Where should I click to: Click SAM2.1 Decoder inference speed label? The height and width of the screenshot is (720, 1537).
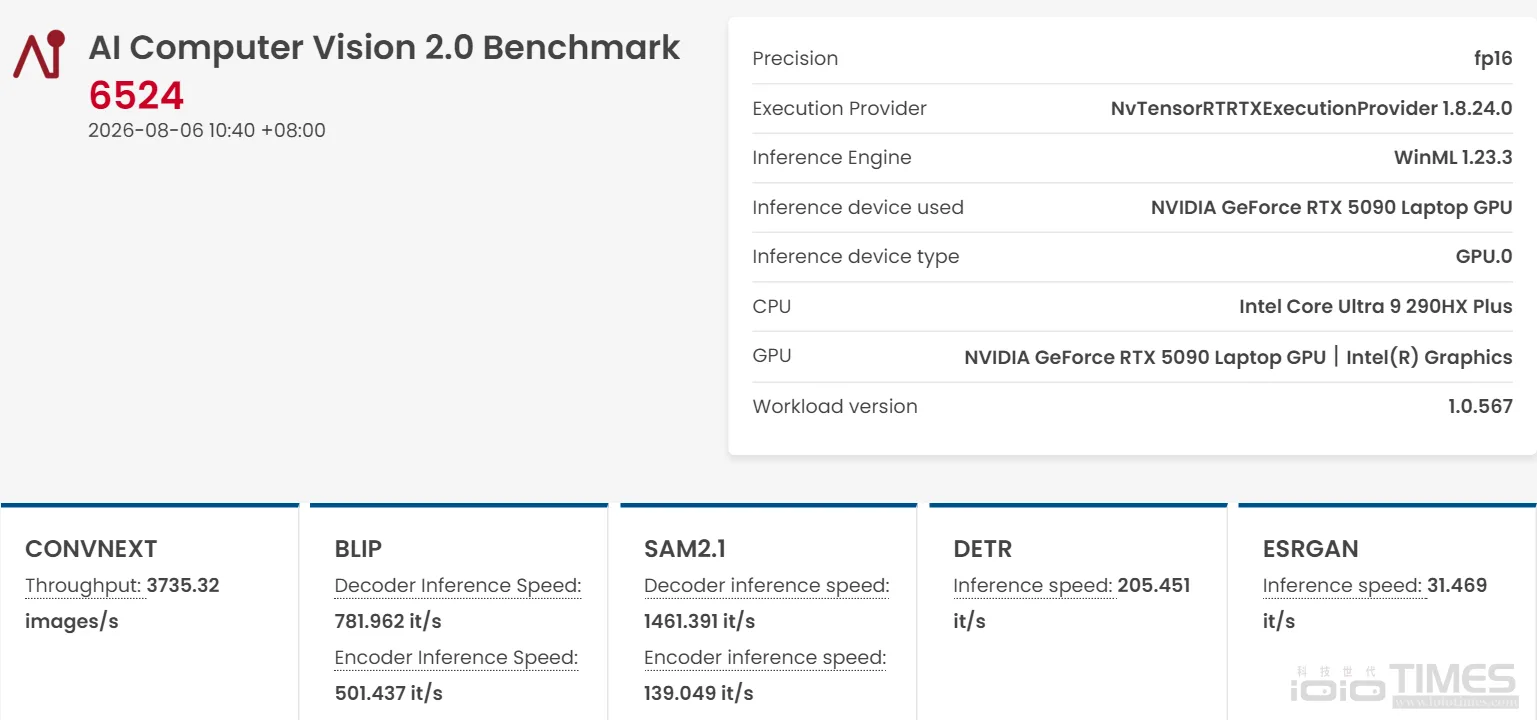tap(767, 586)
